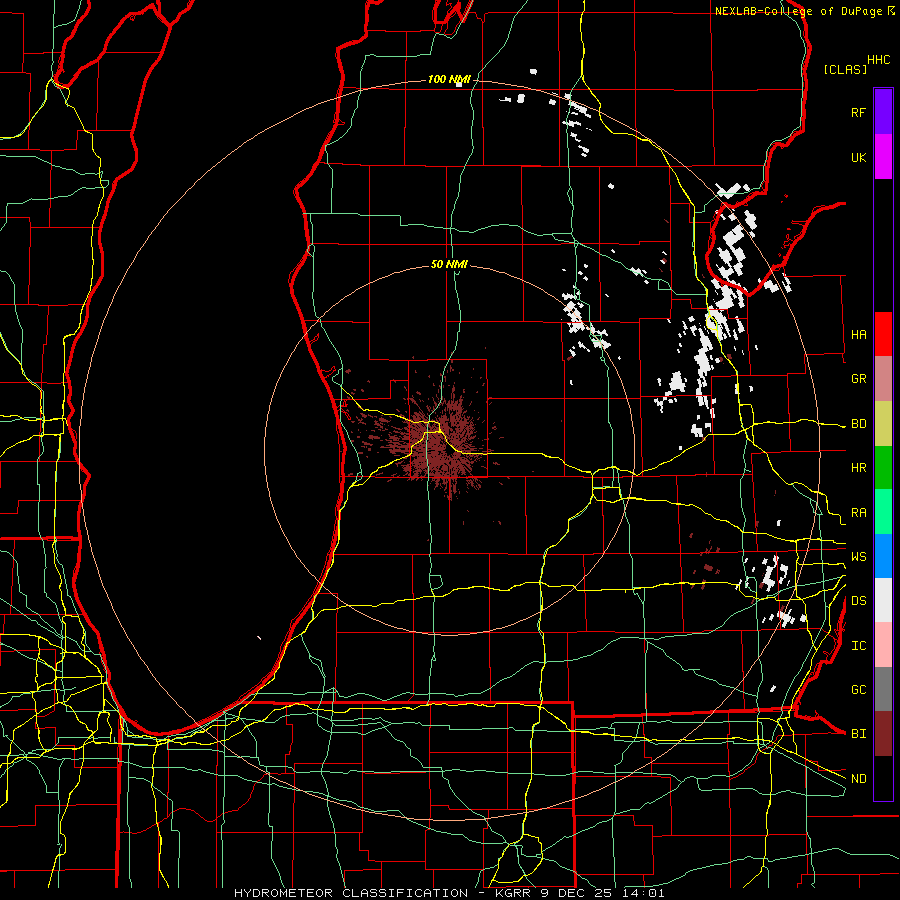
Task: Click the 'HR' legend label
Action: (x=859, y=468)
